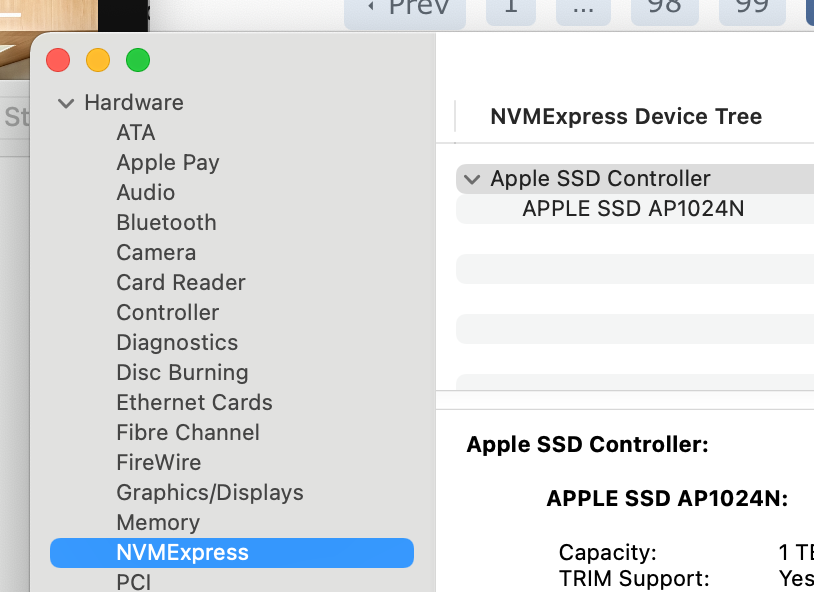Open the Diagnostics section
The image size is (814, 592).
point(177,343)
